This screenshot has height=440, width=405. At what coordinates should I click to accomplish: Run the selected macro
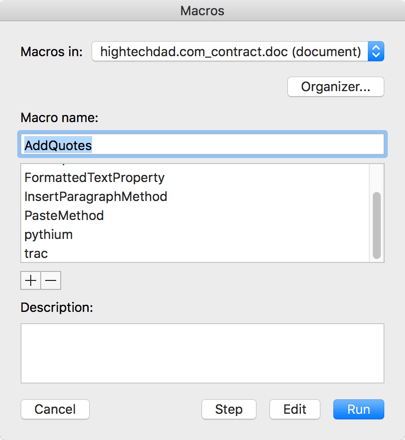(x=358, y=409)
